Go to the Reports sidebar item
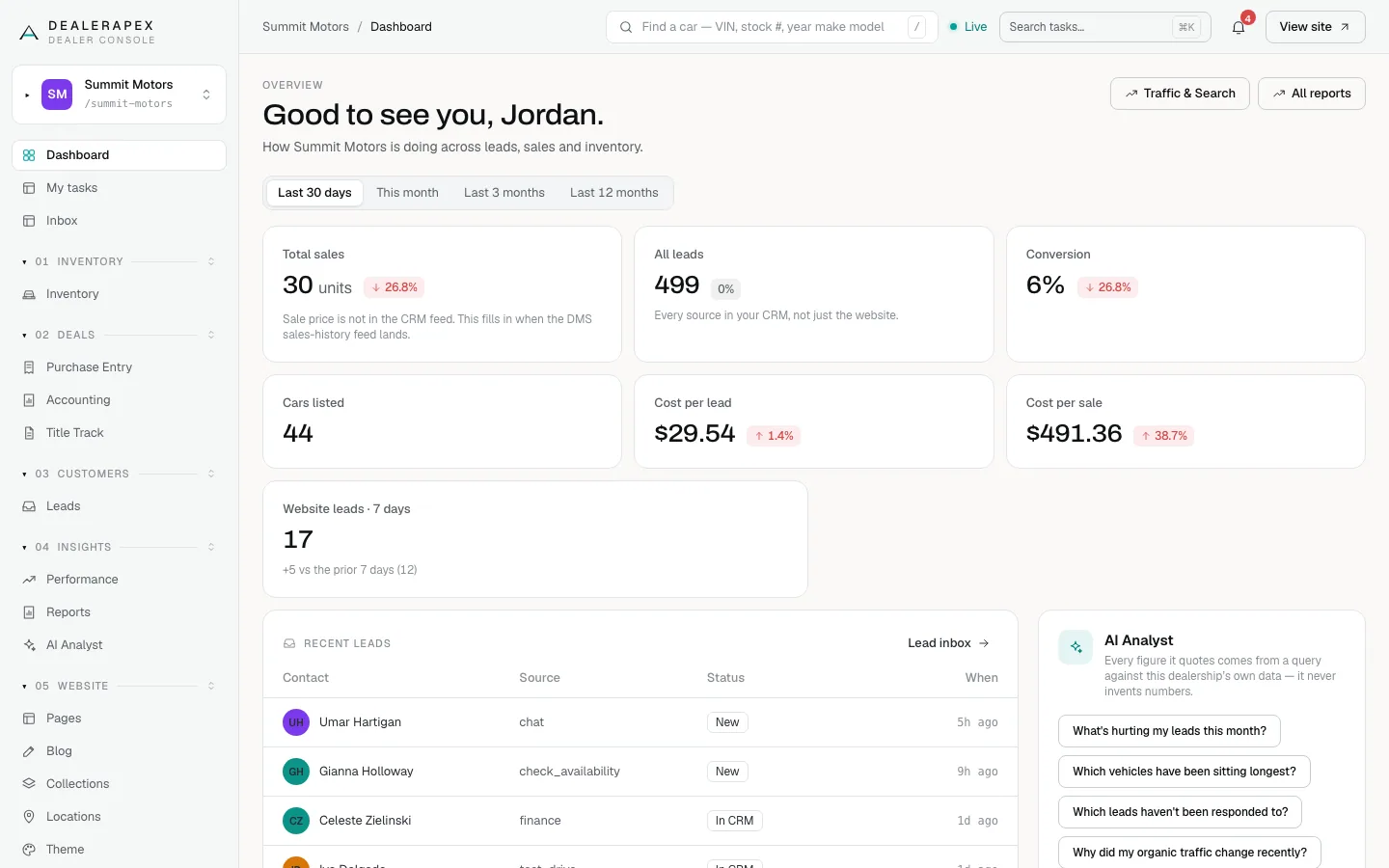Image resolution: width=1389 pixels, height=868 pixels. 119,612
